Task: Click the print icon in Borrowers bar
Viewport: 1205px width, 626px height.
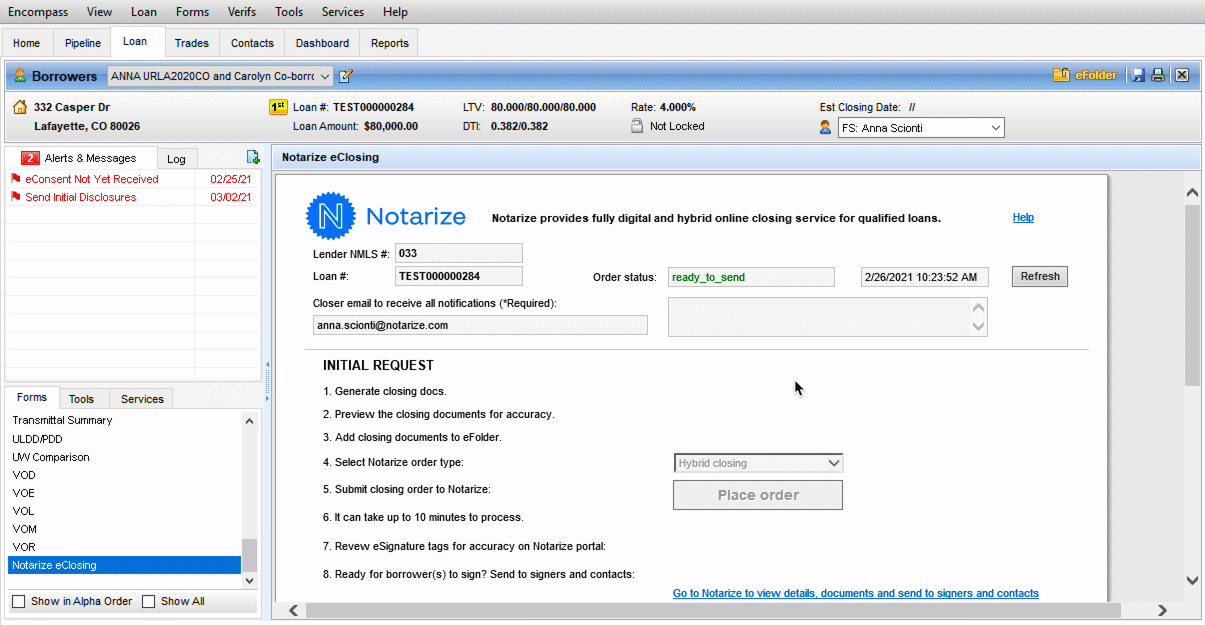Action: point(1158,75)
